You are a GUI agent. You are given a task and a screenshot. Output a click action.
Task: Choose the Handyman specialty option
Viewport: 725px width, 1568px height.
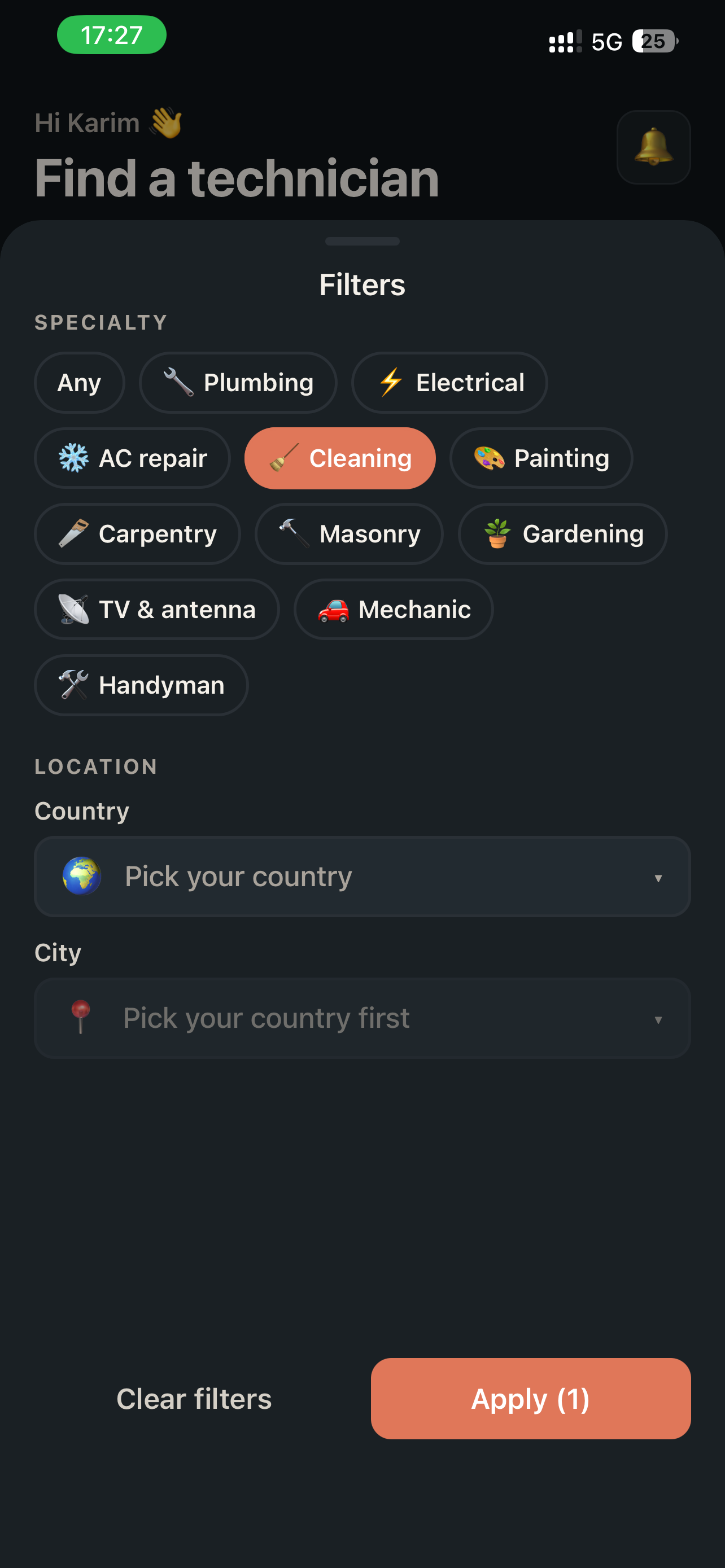[x=141, y=685]
